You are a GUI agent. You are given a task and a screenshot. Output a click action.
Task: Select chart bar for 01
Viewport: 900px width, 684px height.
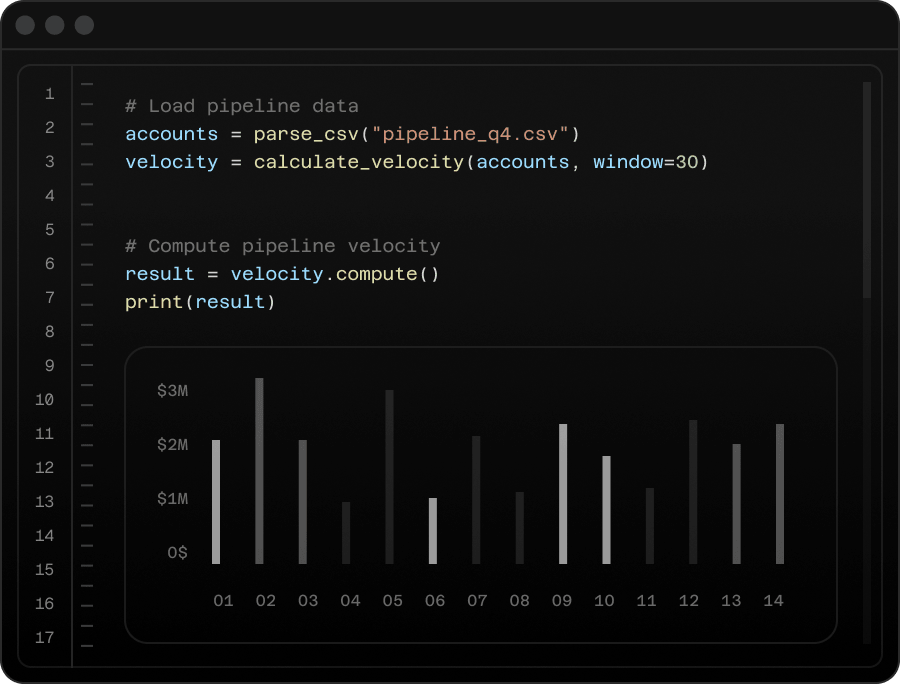216,502
